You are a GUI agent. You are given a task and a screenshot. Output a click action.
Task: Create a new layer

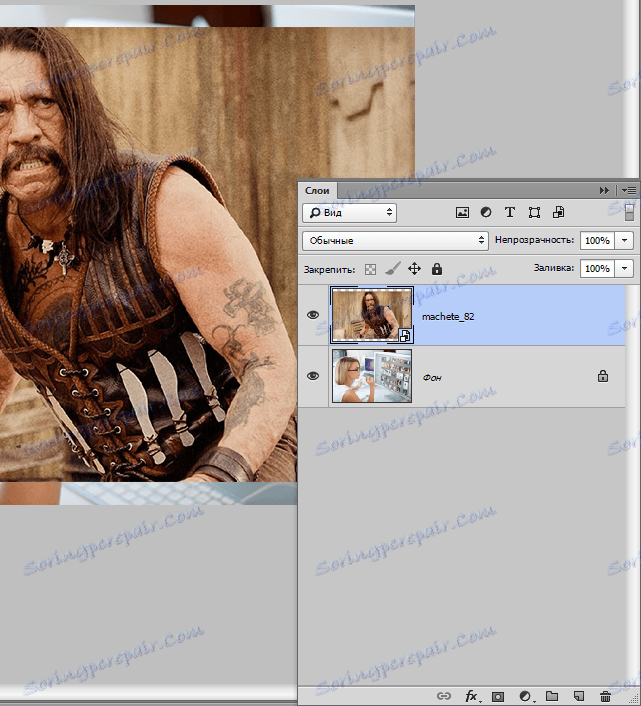pyautogui.click(x=578, y=696)
